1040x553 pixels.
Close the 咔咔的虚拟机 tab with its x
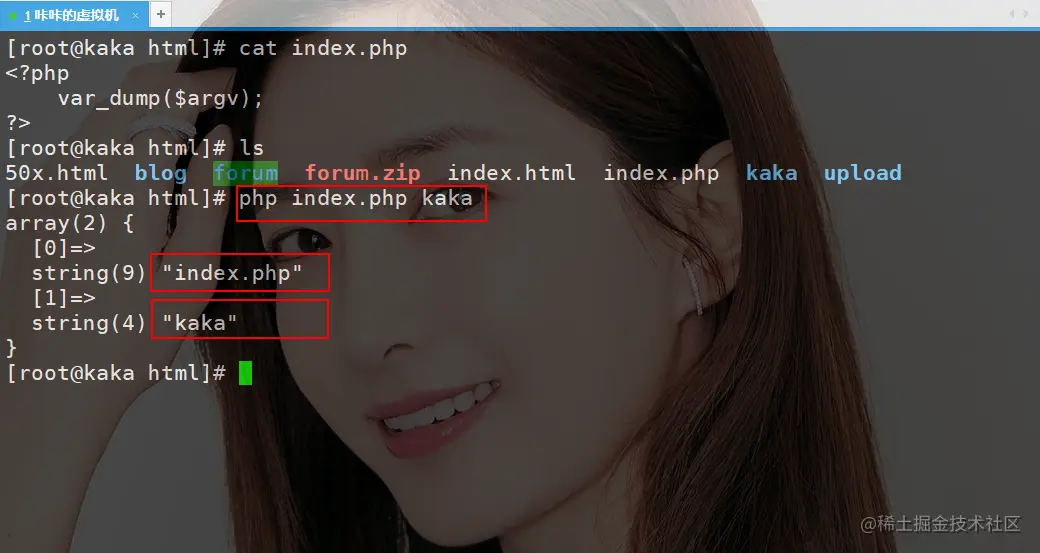135,15
